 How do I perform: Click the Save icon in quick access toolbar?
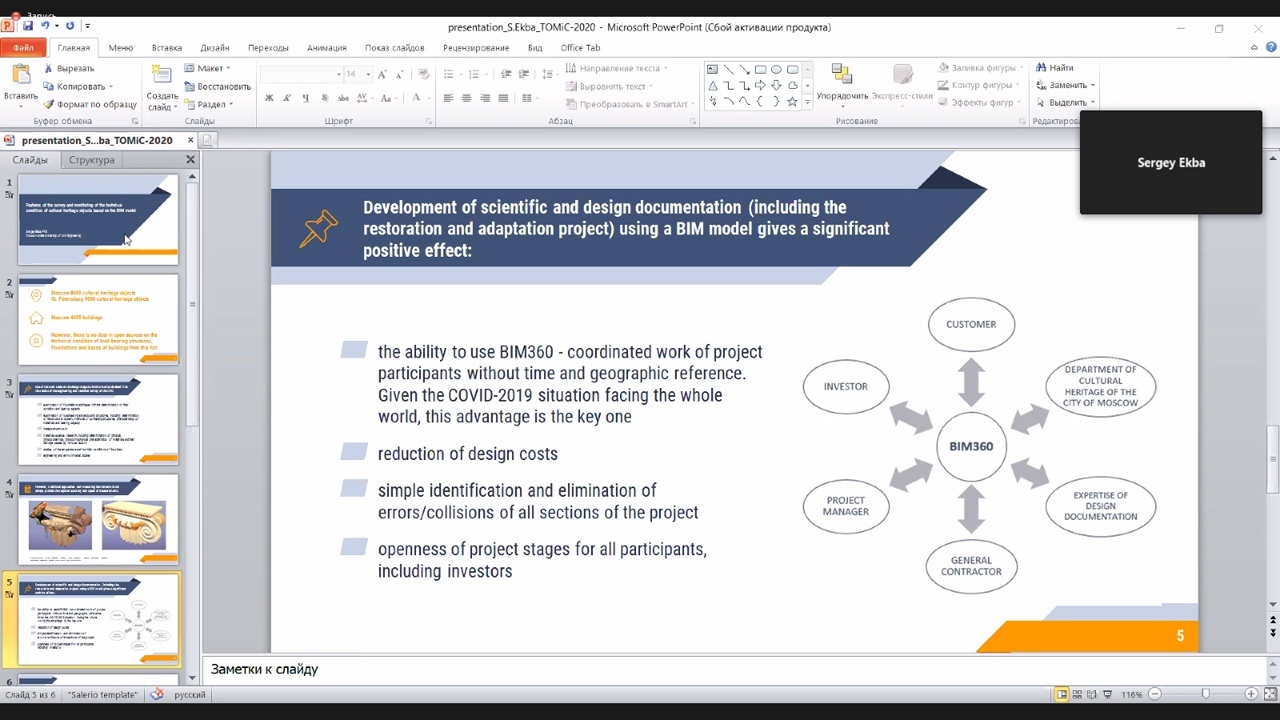(28, 26)
